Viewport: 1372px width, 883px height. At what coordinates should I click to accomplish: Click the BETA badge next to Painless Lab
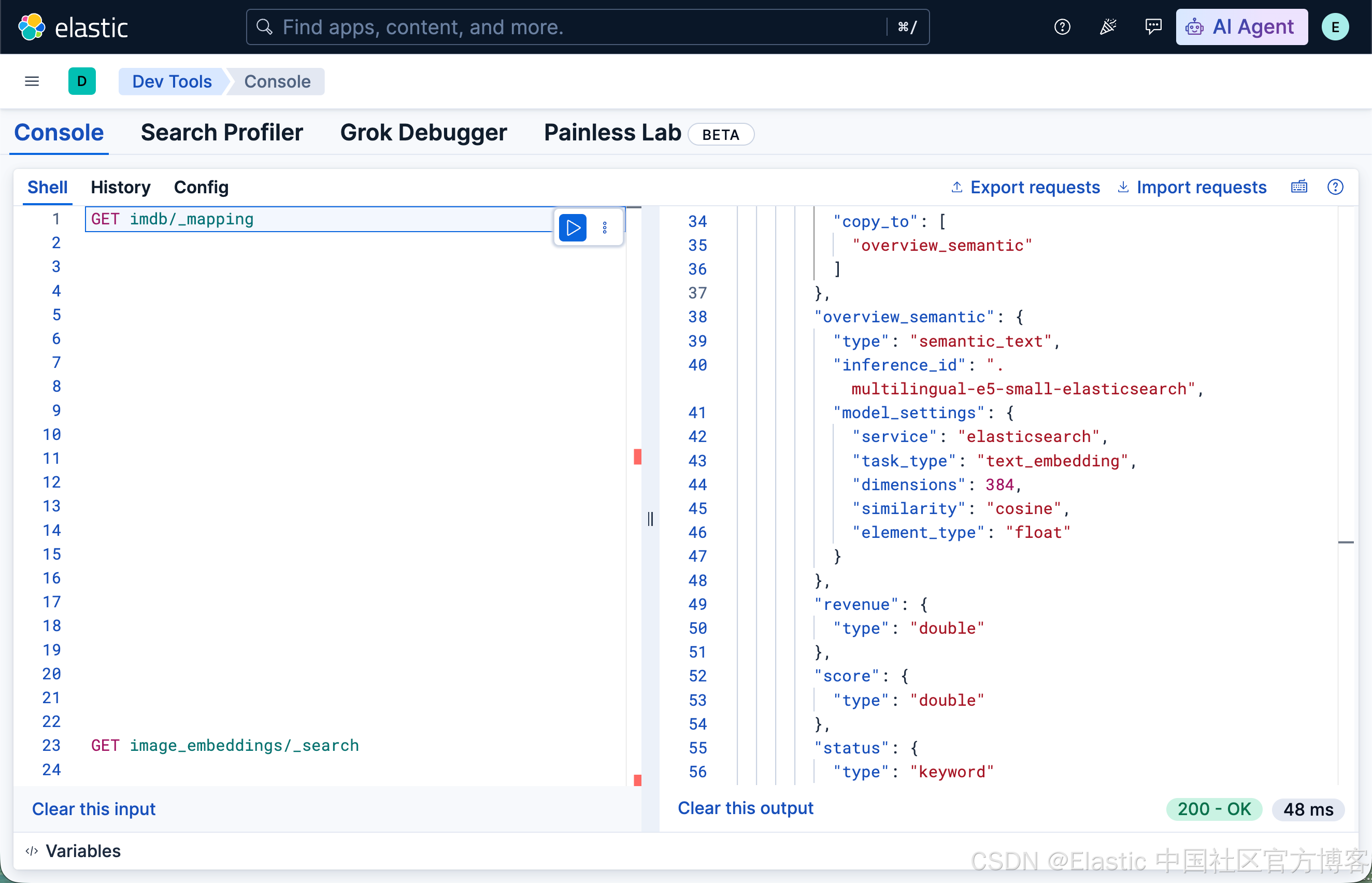pyautogui.click(x=720, y=135)
